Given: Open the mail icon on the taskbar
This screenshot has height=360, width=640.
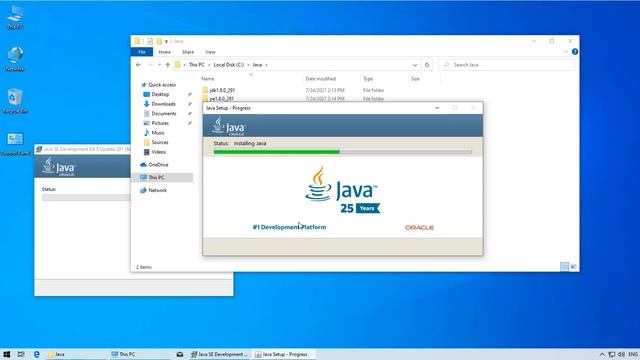Looking at the screenshot, I should (x=179, y=354).
